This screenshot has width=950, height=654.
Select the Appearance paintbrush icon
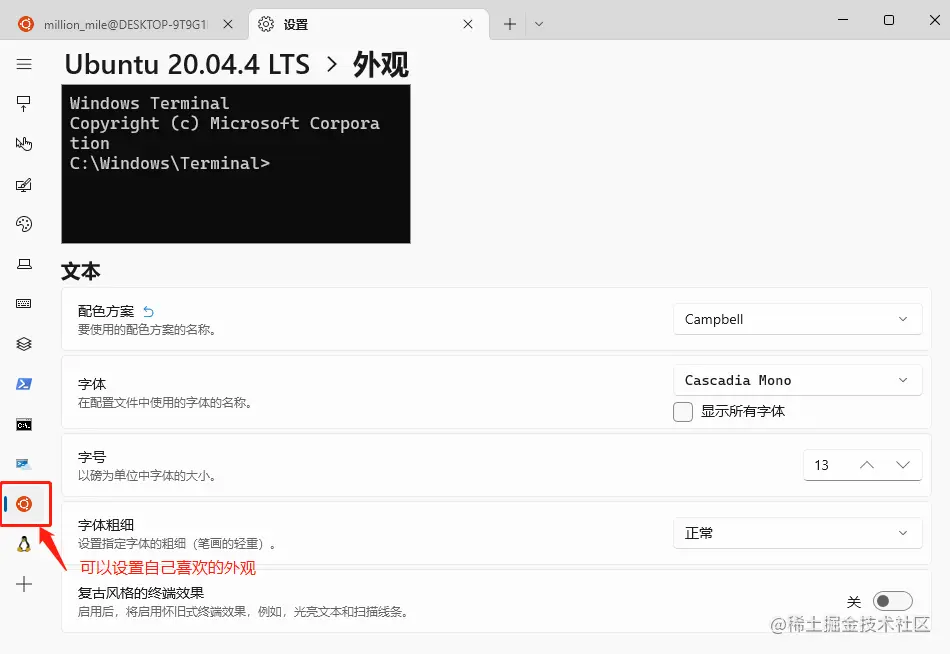tap(24, 184)
